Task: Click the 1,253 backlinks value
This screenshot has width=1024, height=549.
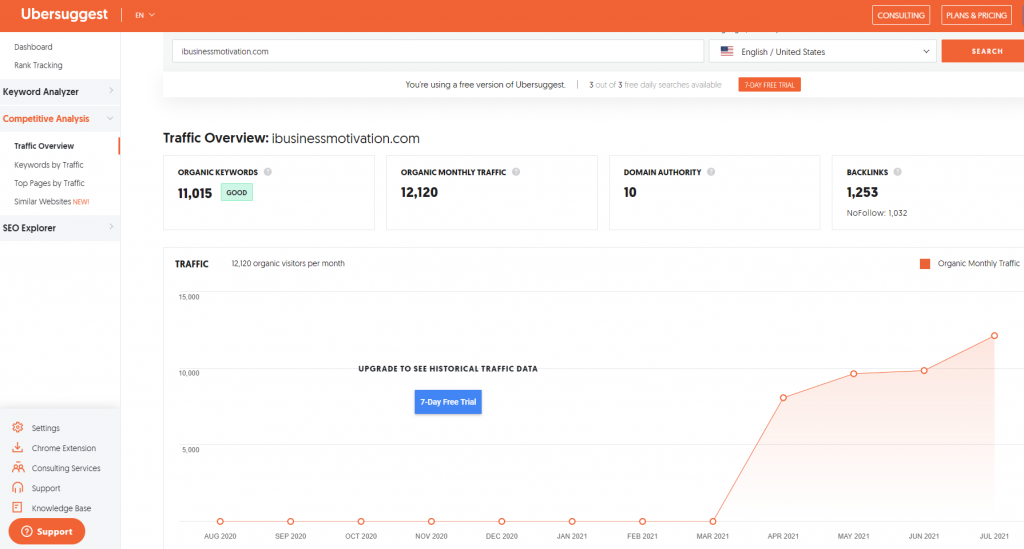Action: click(x=862, y=193)
